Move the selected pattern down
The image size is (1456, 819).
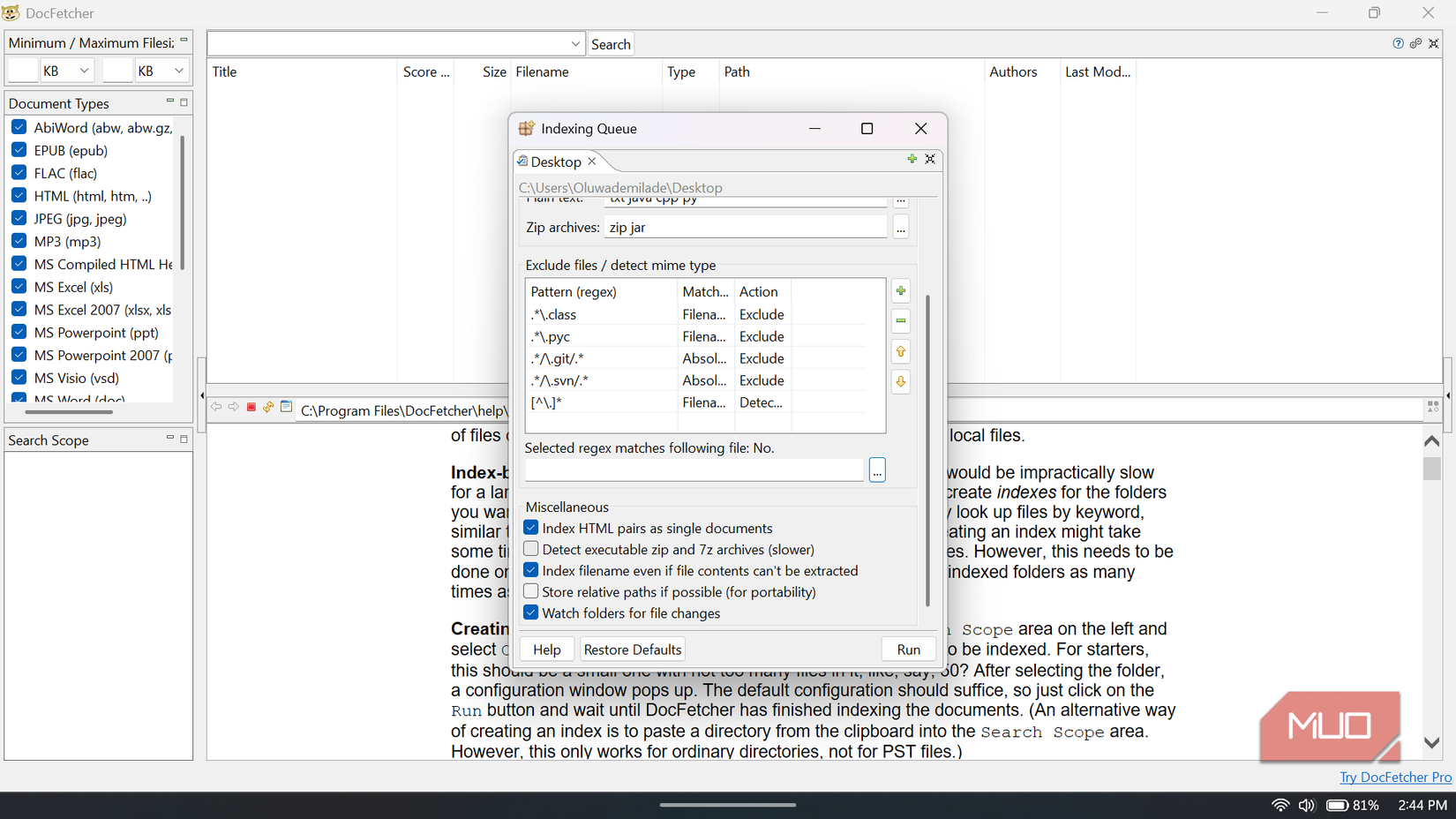pos(900,382)
